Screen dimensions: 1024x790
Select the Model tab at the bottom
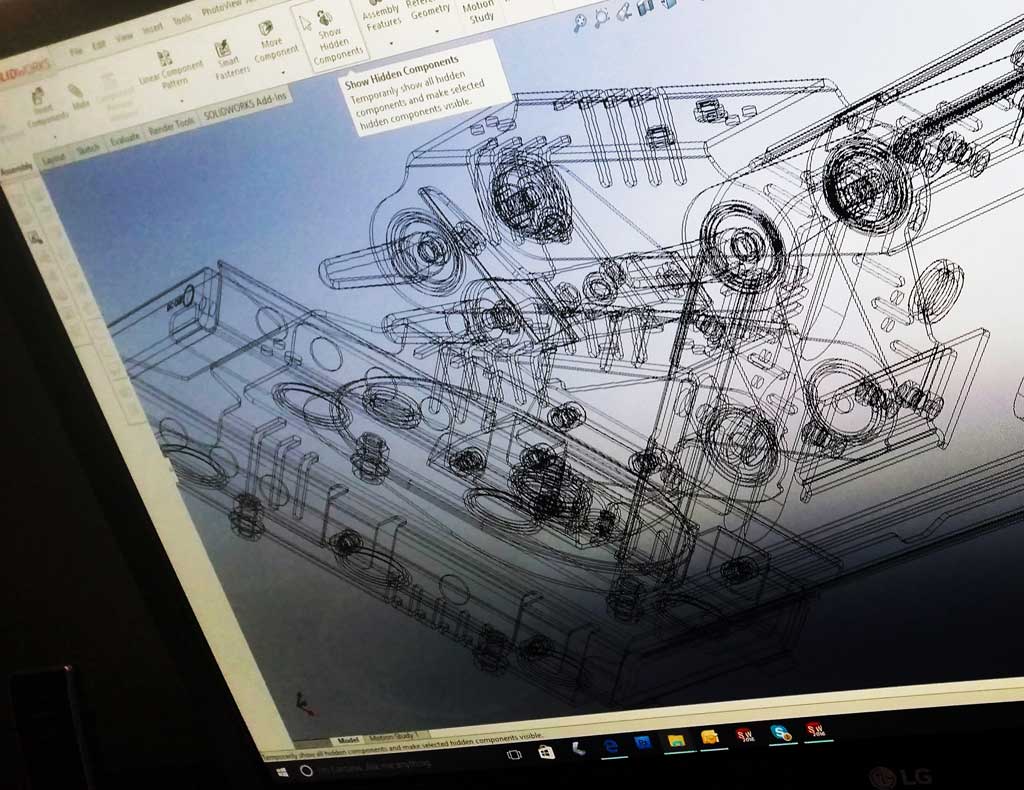347,740
